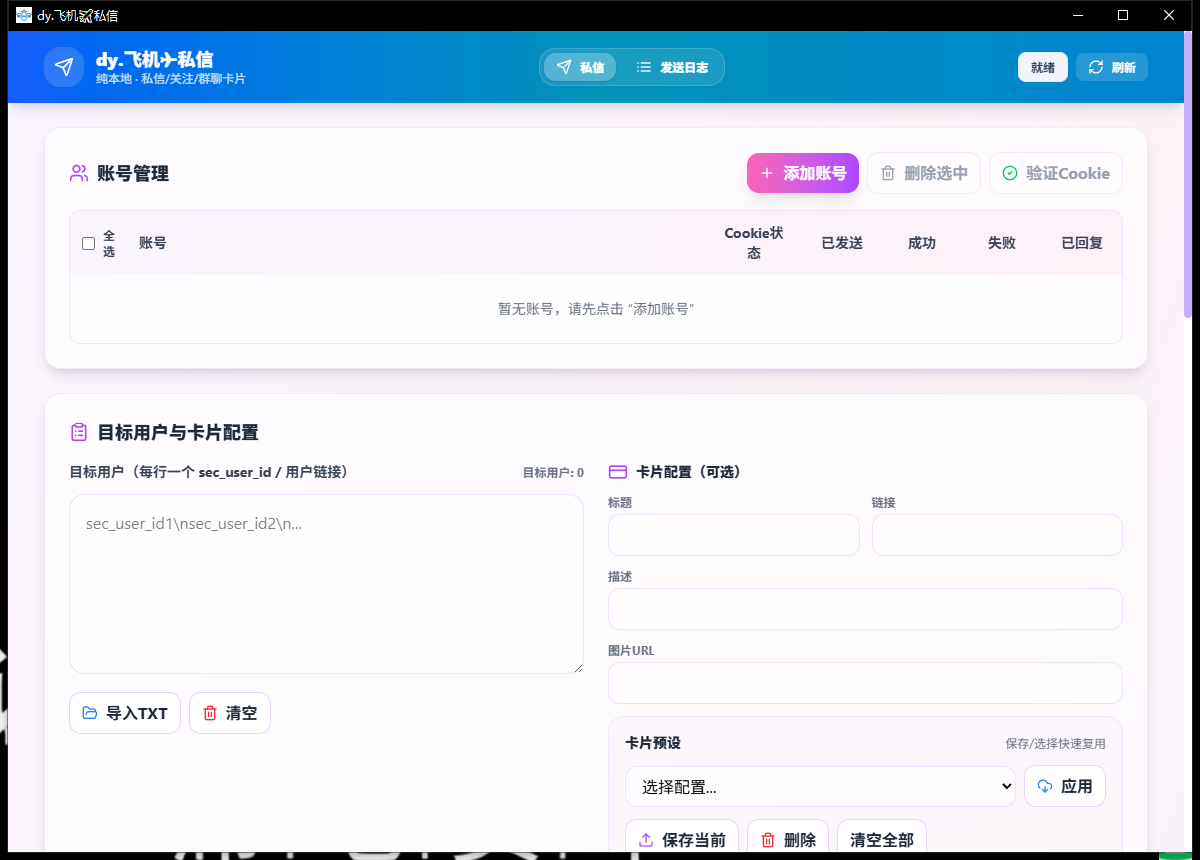Screen dimensions: 1200x860
Task: Click the 就绪 status button
Action: [1043, 67]
